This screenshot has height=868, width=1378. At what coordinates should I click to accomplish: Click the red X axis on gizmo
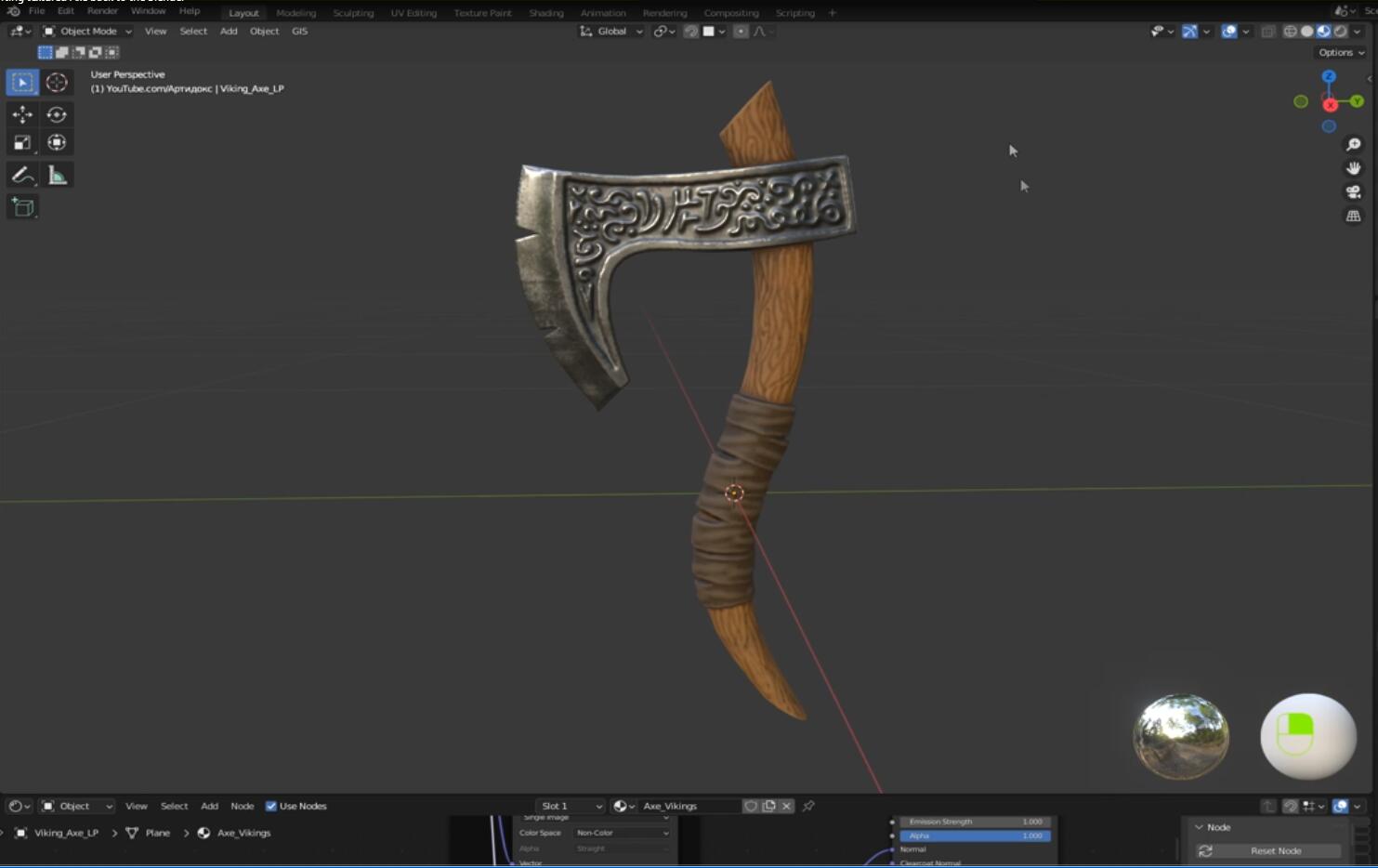(x=1330, y=105)
